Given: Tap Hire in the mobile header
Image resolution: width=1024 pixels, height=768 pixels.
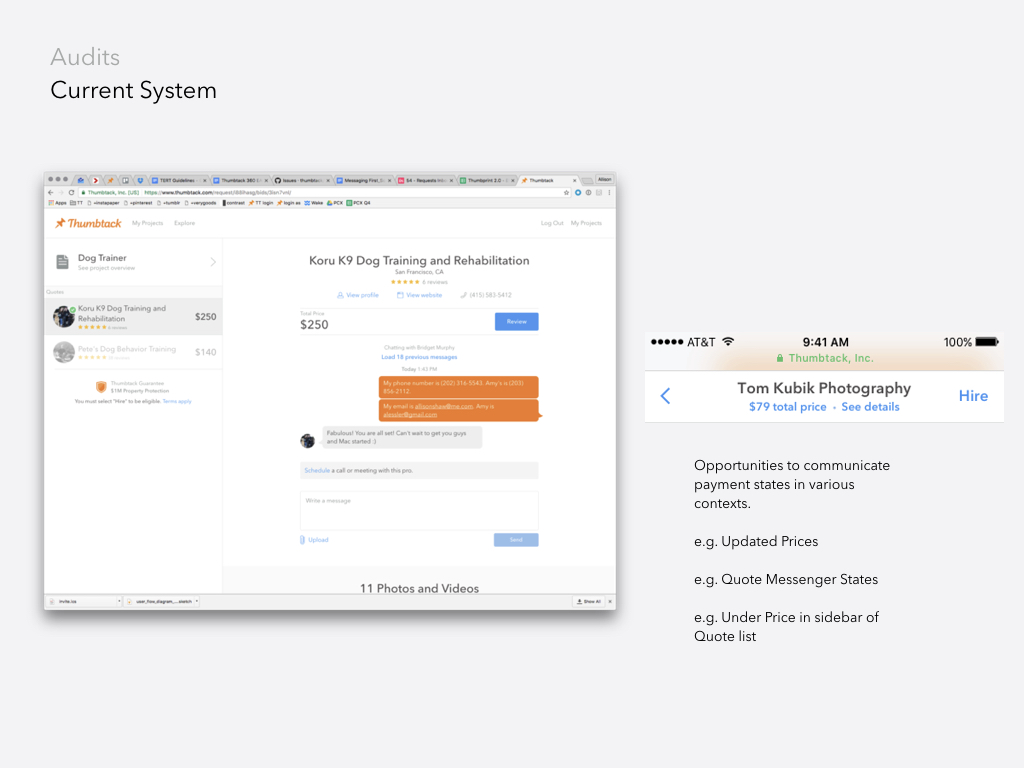Looking at the screenshot, I should coord(973,396).
